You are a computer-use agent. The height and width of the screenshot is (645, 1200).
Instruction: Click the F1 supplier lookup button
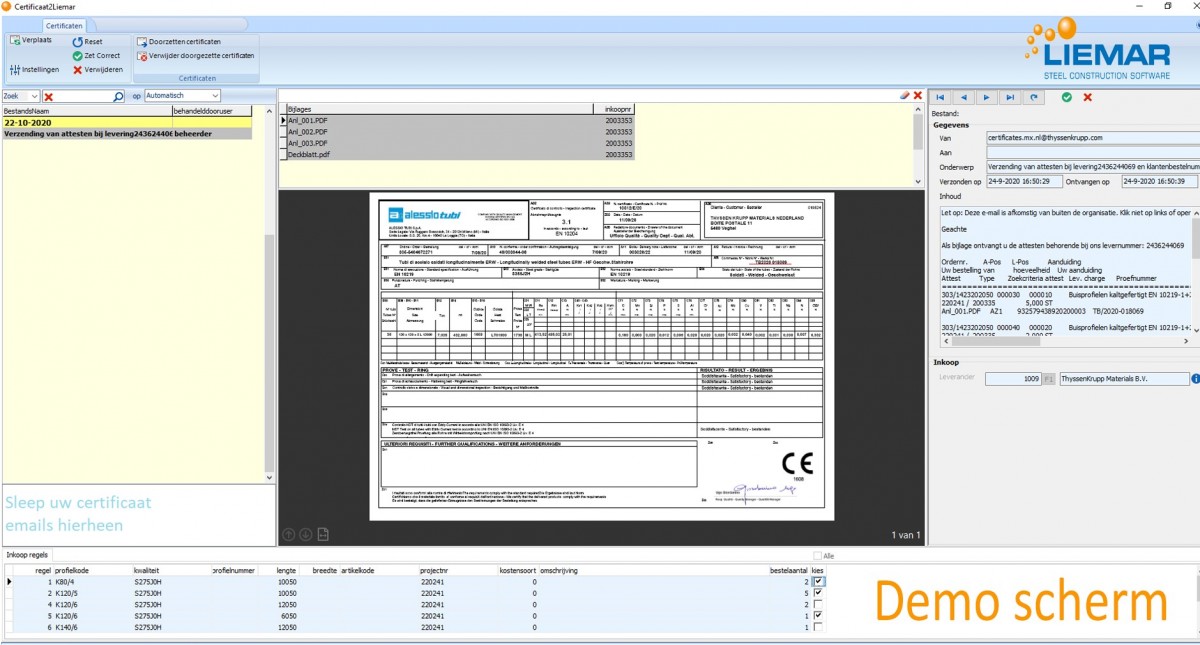[1049, 379]
